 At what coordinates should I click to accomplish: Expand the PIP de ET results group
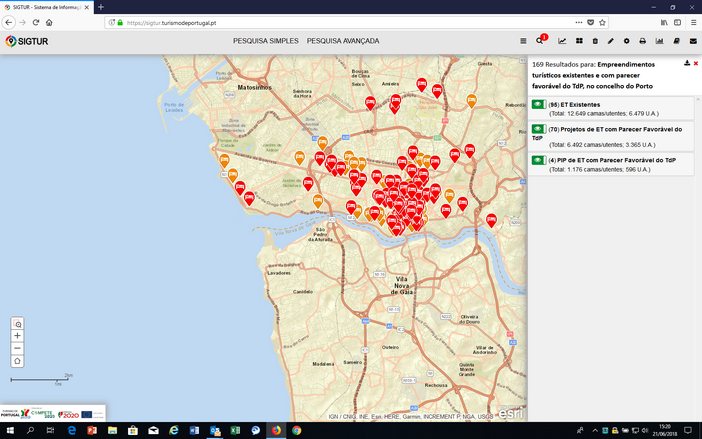(x=612, y=160)
